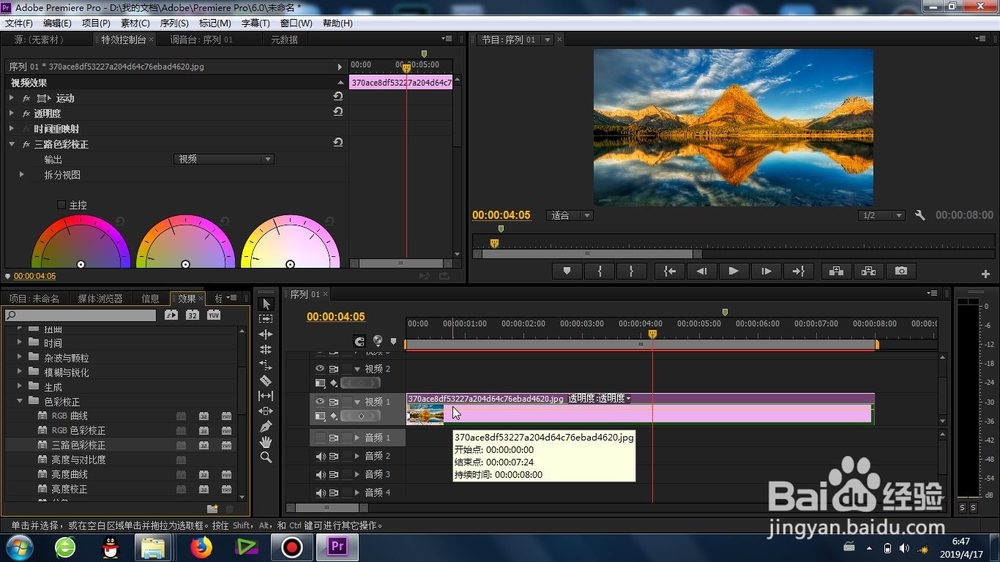This screenshot has width=1000, height=562.
Task: Add marker in Program monitor
Action: tap(567, 271)
